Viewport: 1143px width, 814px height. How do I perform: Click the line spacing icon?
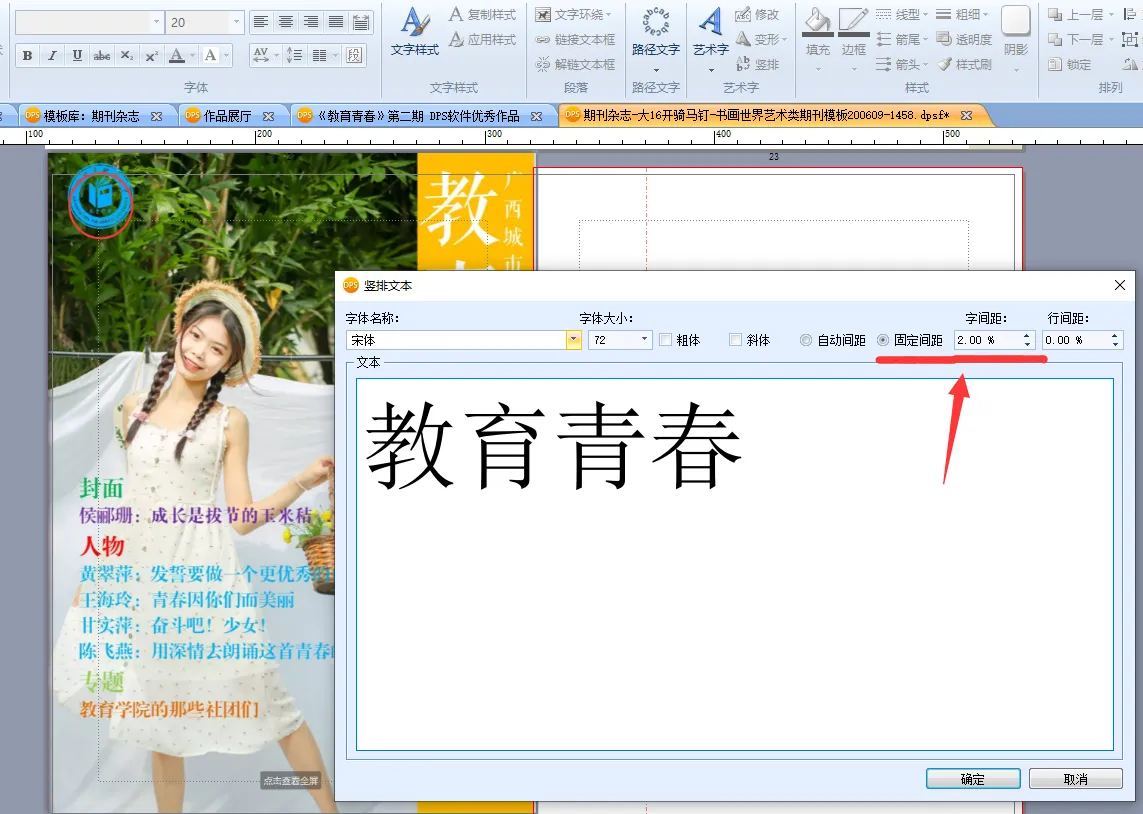pos(294,55)
